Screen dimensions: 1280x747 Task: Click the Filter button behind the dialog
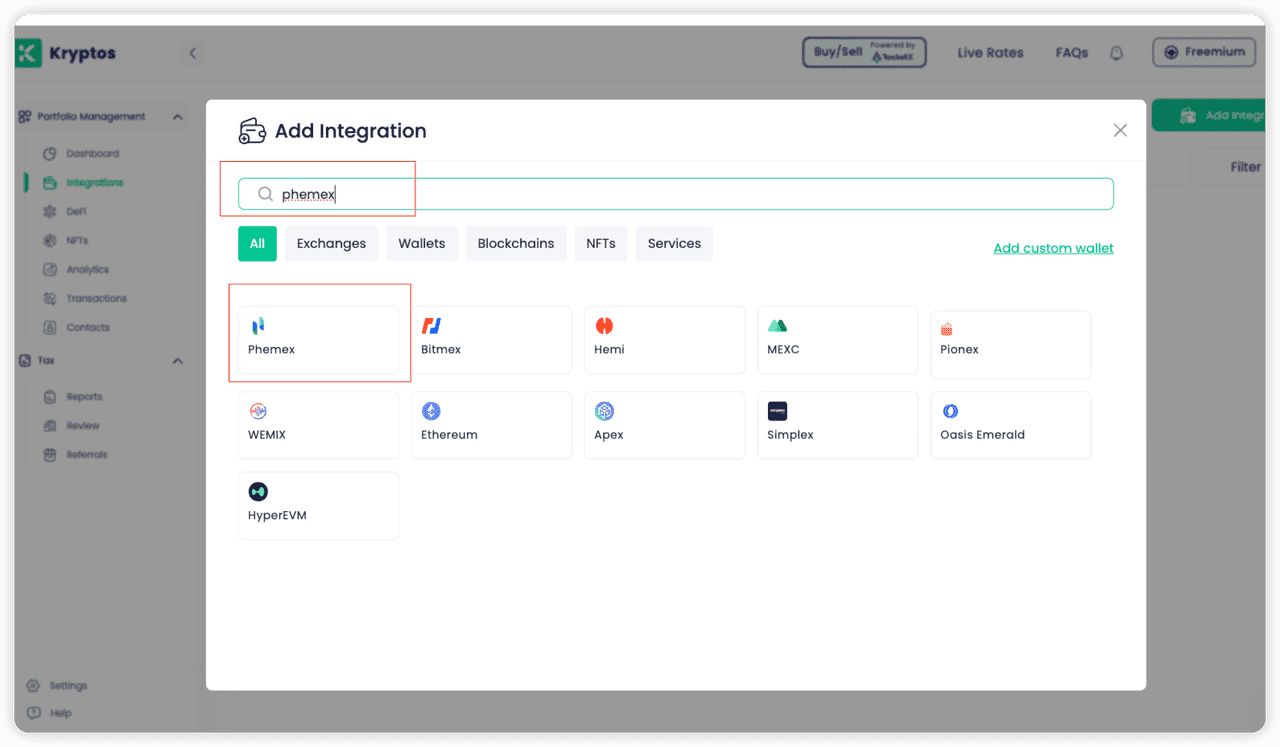click(x=1232, y=167)
